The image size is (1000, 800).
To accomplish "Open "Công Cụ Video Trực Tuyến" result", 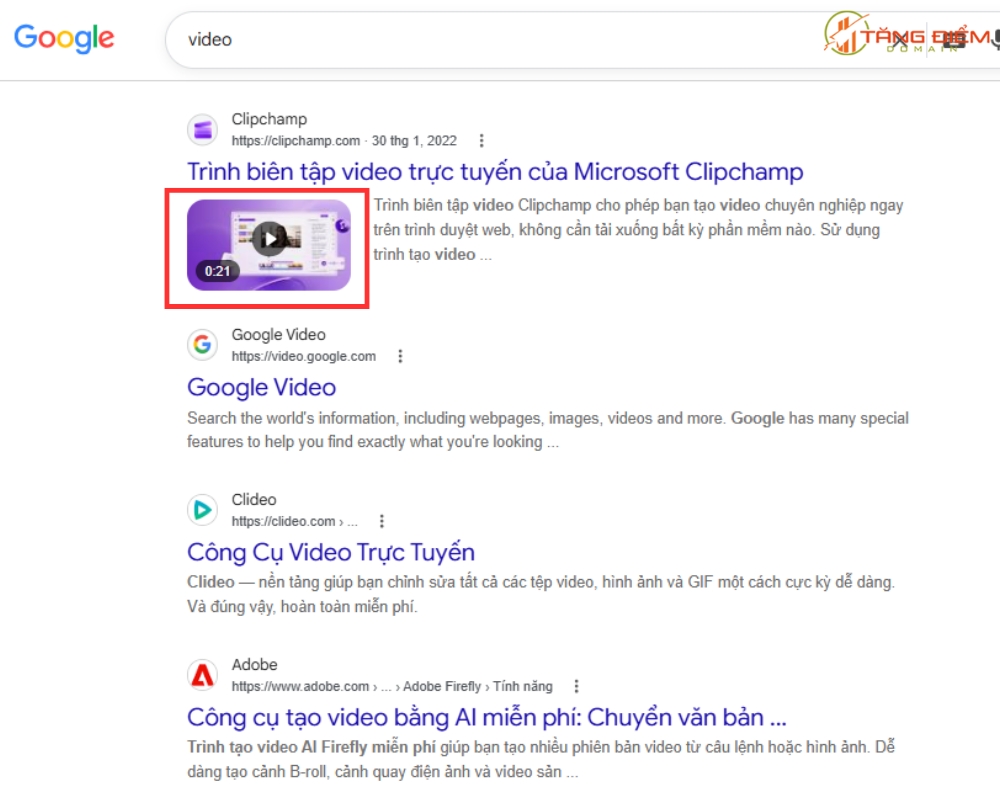I will click(x=331, y=552).
